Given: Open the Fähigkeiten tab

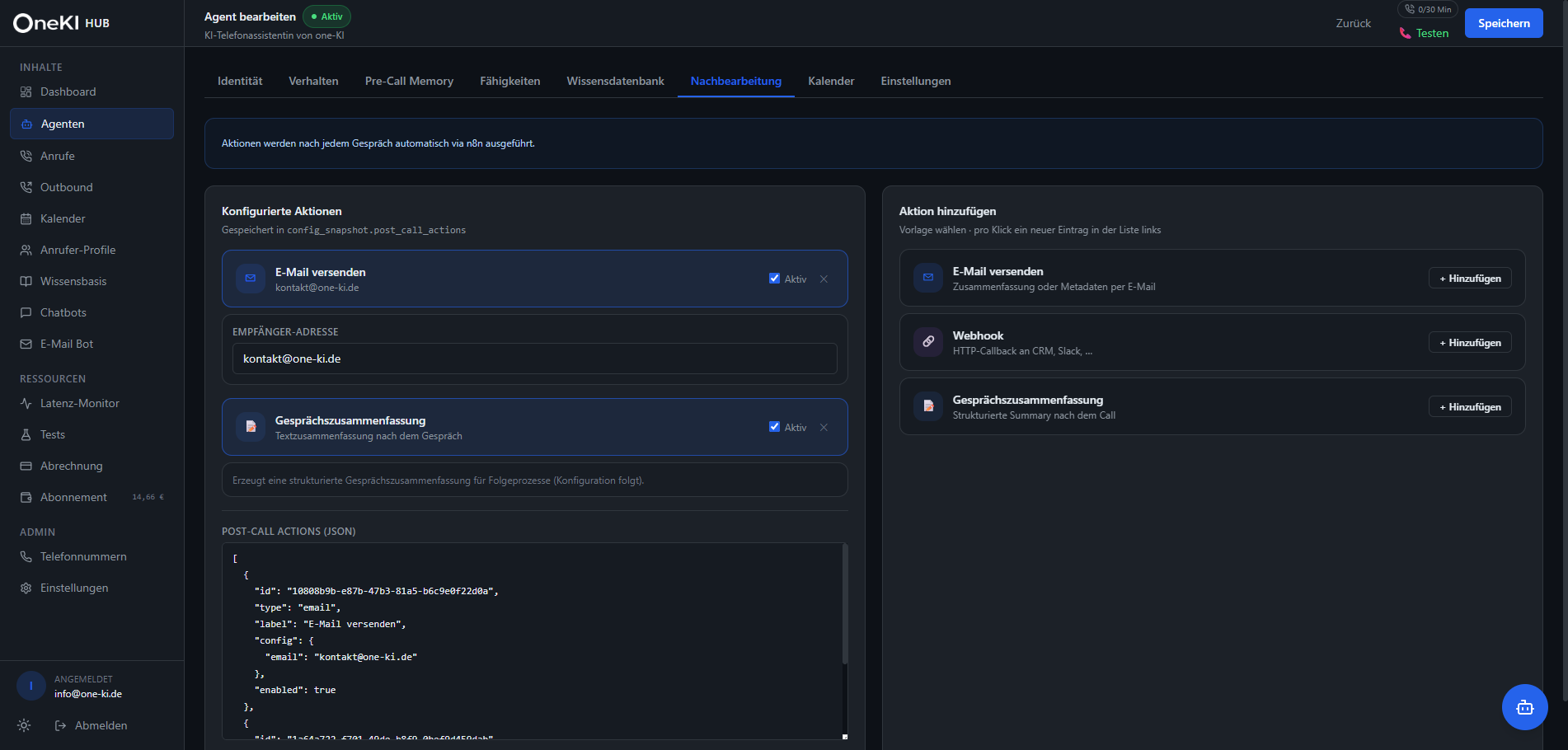Looking at the screenshot, I should click(510, 81).
